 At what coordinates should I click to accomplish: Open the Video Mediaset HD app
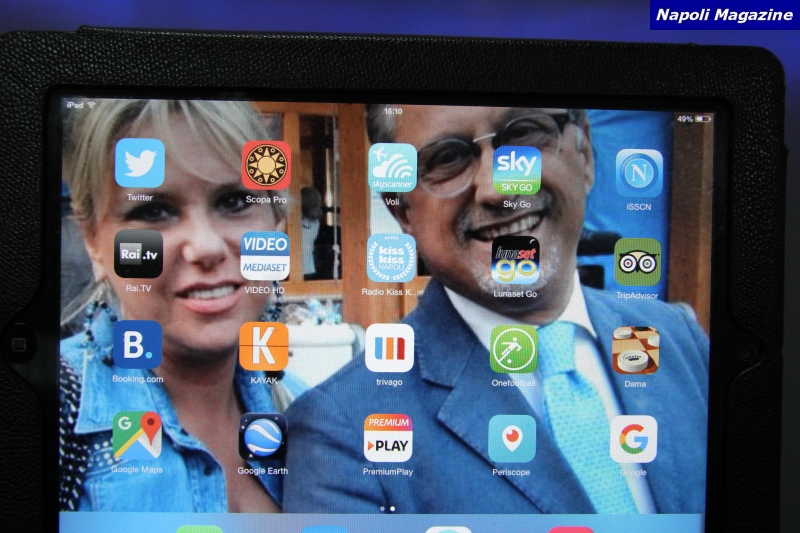coord(265,256)
